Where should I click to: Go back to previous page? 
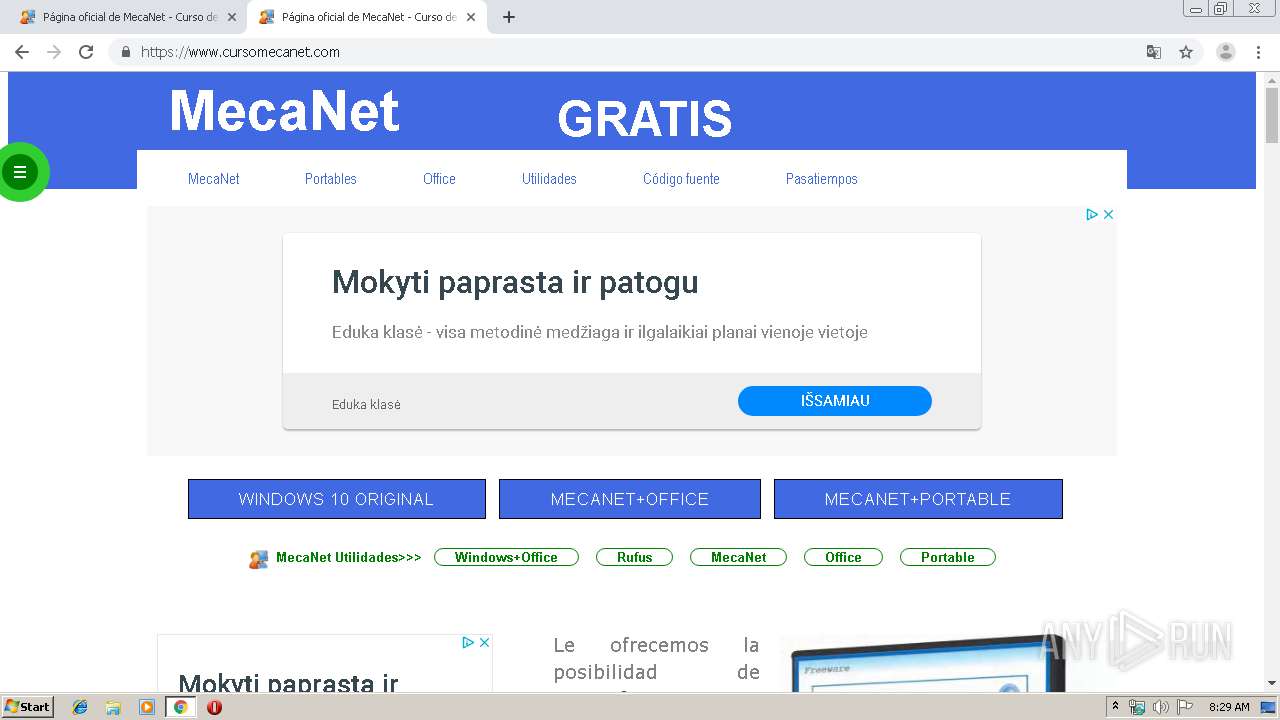[x=22, y=52]
